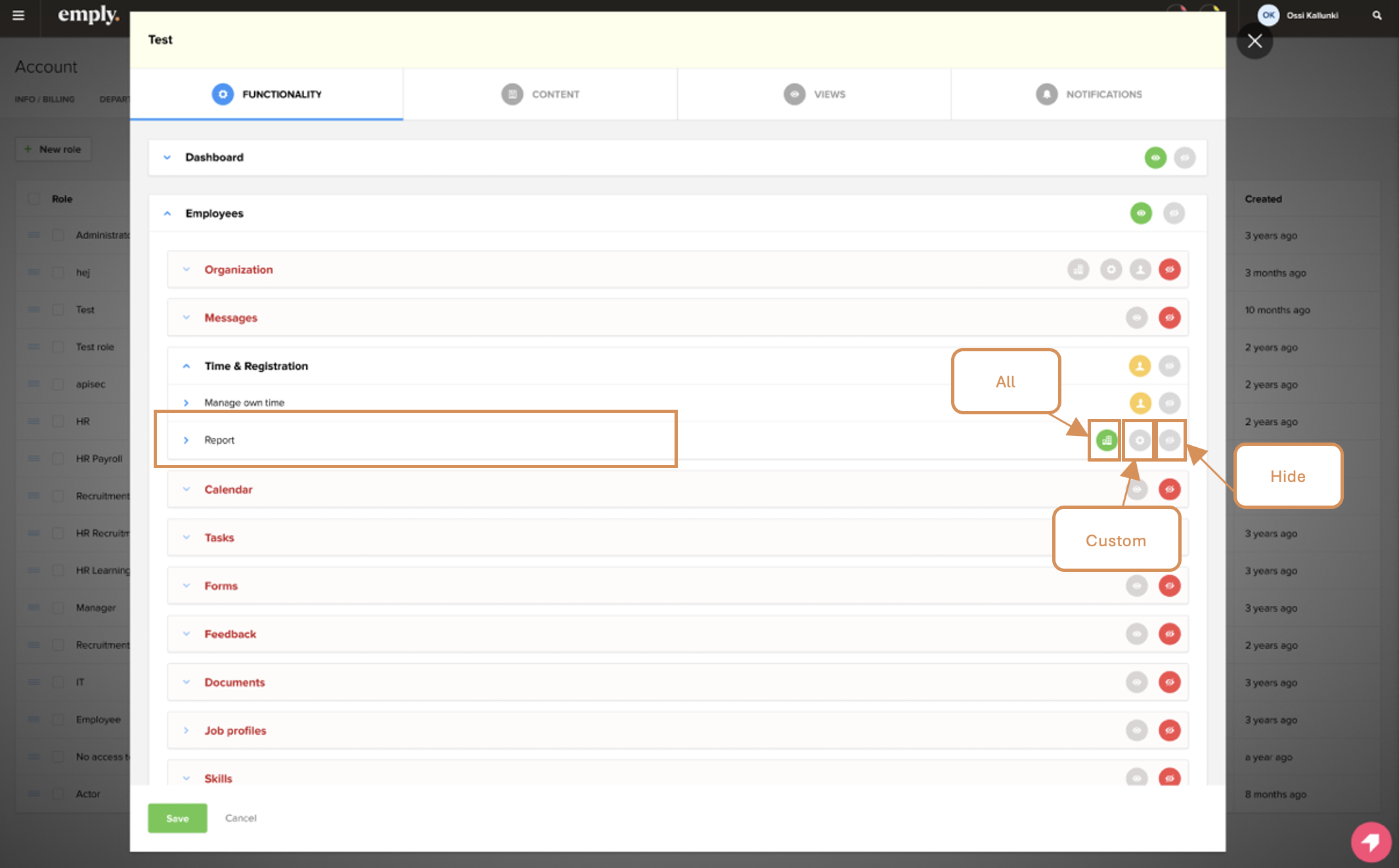Expand the Report row chevron
This screenshot has width=1399, height=868.
pyautogui.click(x=187, y=440)
